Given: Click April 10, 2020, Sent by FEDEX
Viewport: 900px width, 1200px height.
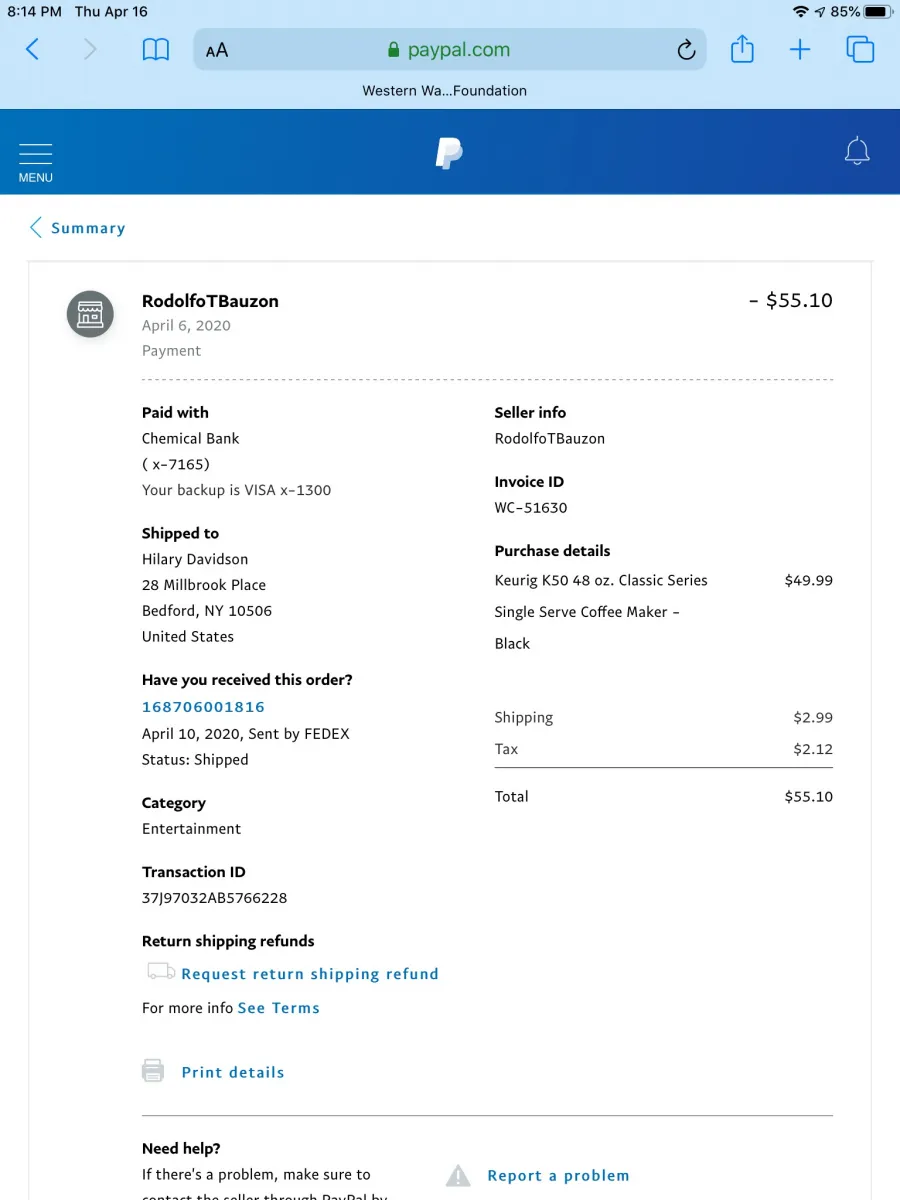Looking at the screenshot, I should [246, 734].
